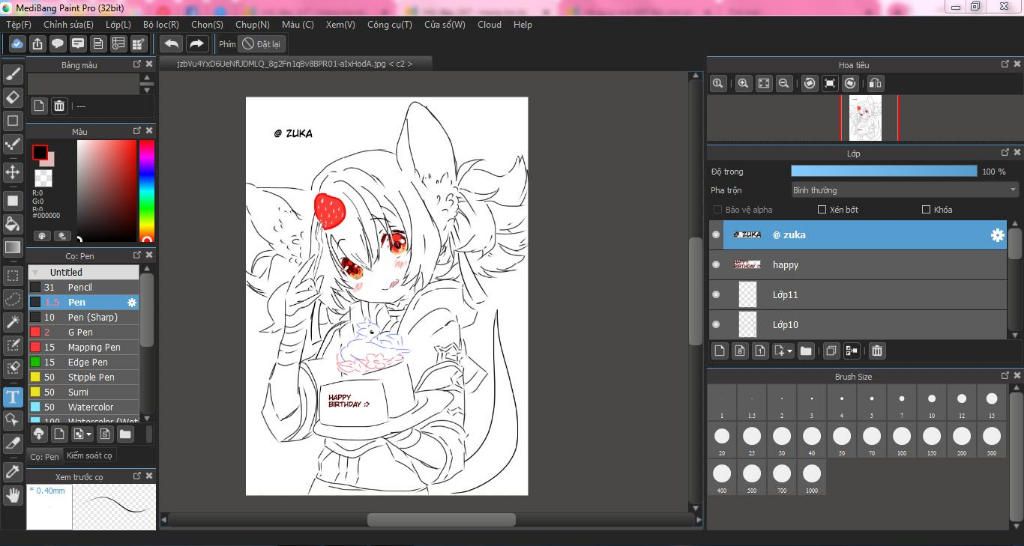Select the document tab ending c2
1024x546 pixels.
click(x=295, y=64)
